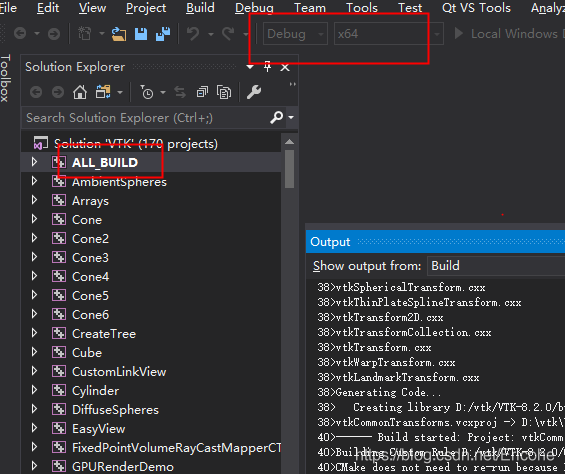Open 'Show output from' Build dropdown
The height and width of the screenshot is (474, 565).
click(x=496, y=266)
